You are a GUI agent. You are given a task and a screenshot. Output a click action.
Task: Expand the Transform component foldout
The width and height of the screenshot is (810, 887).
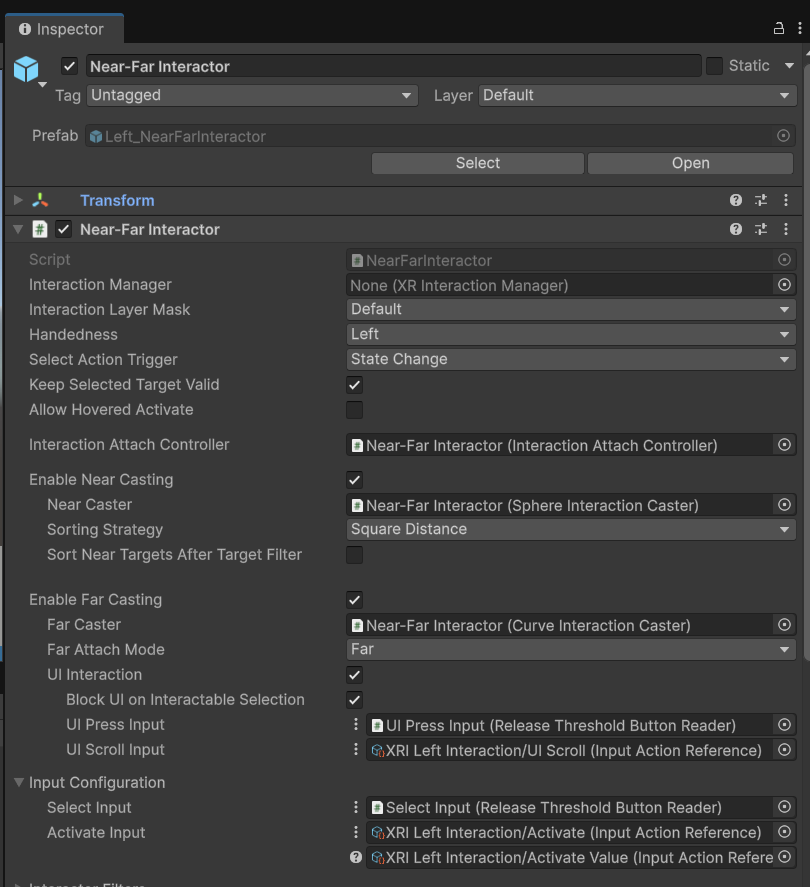[x=18, y=200]
